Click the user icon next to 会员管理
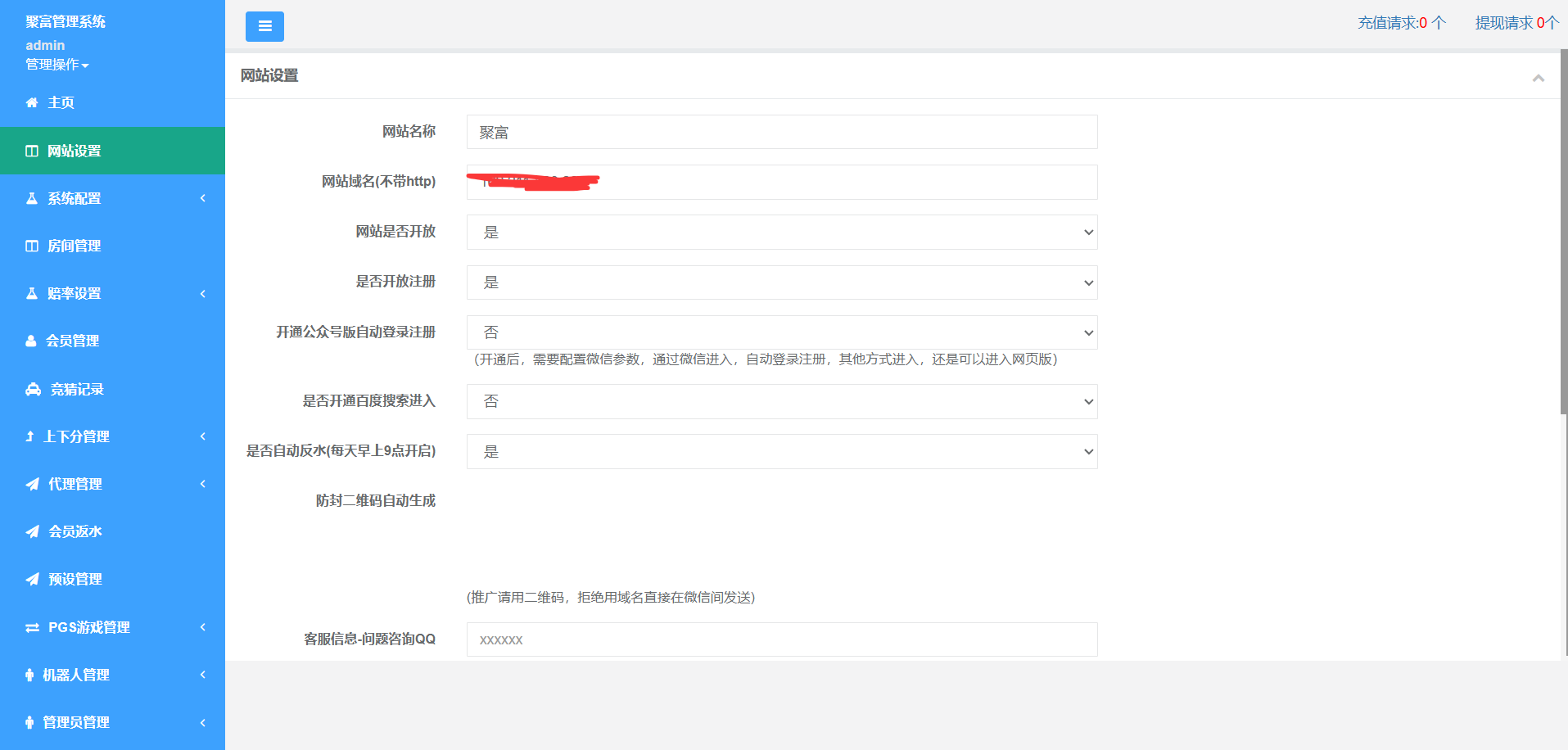 [31, 341]
